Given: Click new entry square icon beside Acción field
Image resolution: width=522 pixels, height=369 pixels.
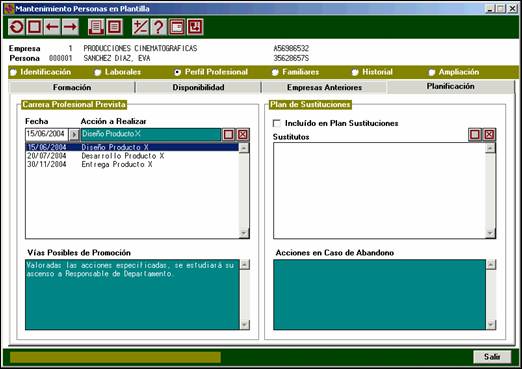Looking at the screenshot, I should [228, 135].
